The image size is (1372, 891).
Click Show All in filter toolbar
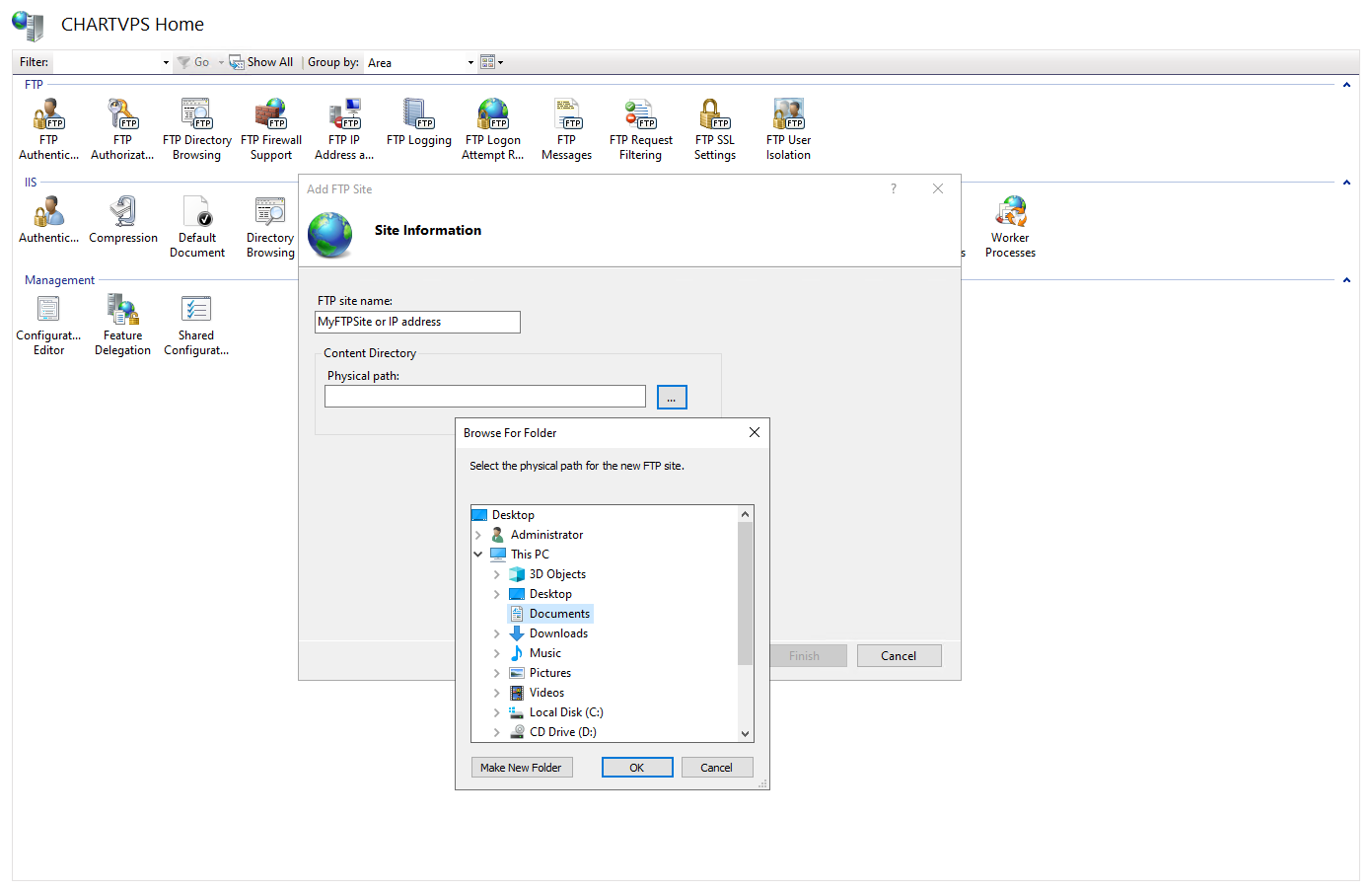pos(262,62)
